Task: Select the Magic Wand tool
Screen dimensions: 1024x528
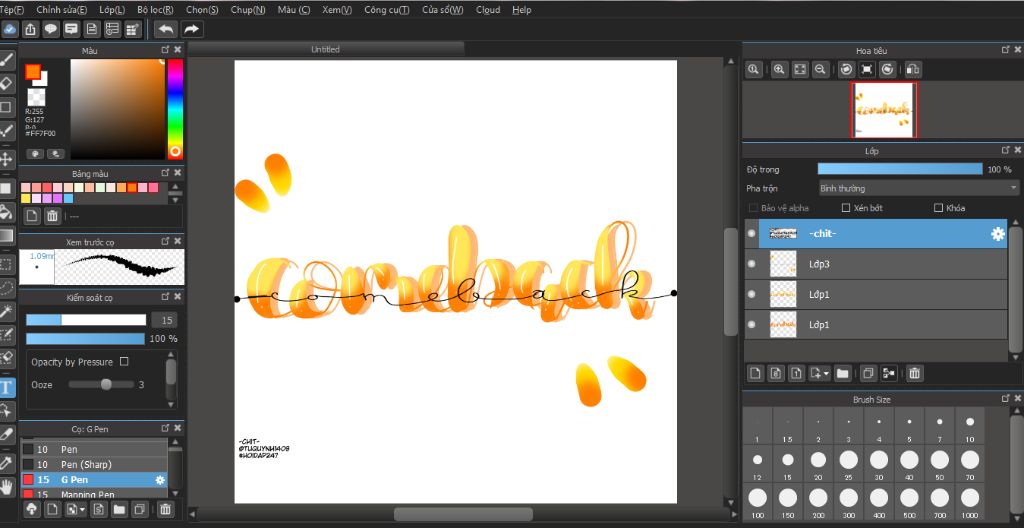Action: click(x=7, y=311)
